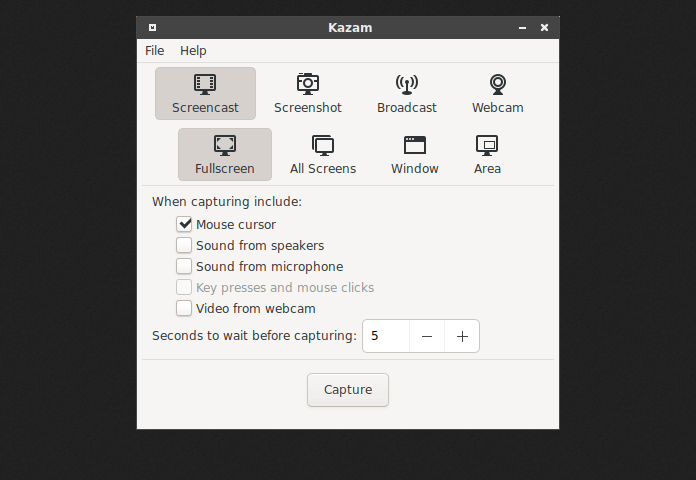Click the window menu icon in title bar
The width and height of the screenshot is (696, 480).
click(x=152, y=28)
